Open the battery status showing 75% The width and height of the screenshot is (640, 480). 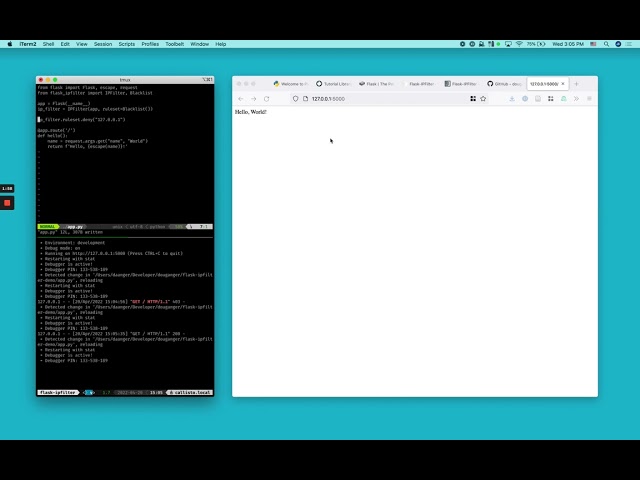(x=536, y=44)
